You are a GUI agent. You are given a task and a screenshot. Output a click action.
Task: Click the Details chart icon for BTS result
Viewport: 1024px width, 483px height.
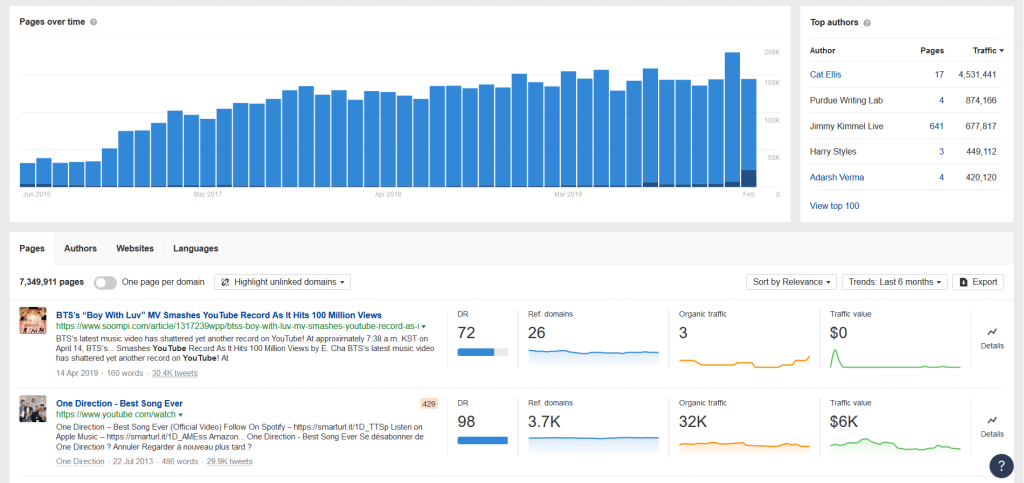(992, 332)
